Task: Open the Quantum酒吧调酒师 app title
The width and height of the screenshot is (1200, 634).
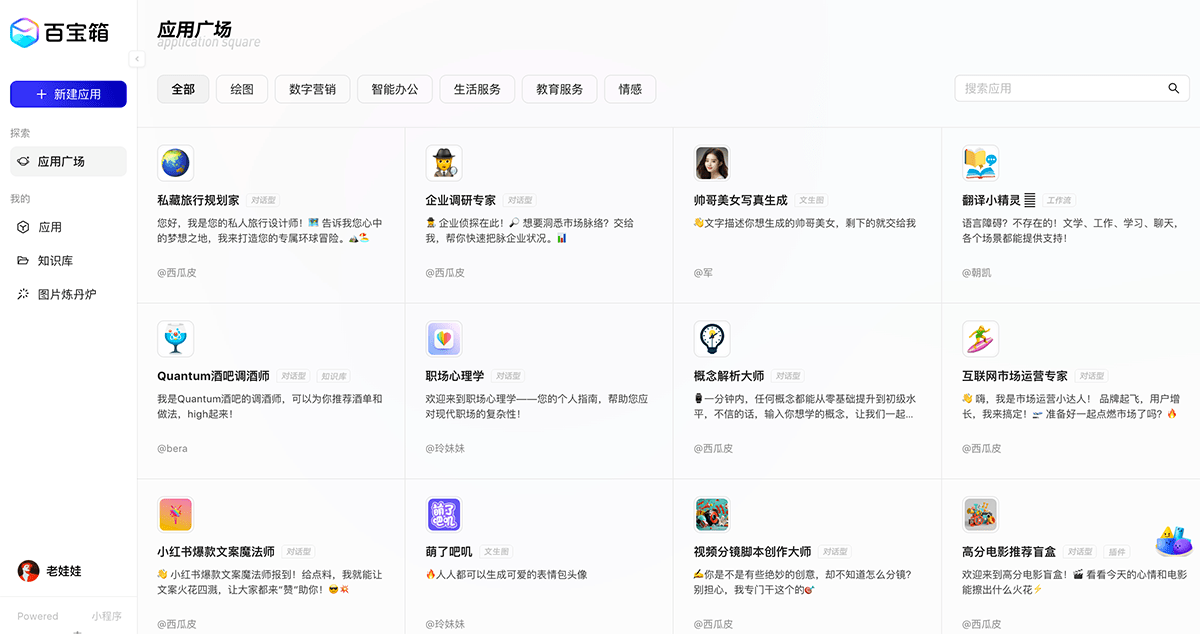Action: coord(213,376)
